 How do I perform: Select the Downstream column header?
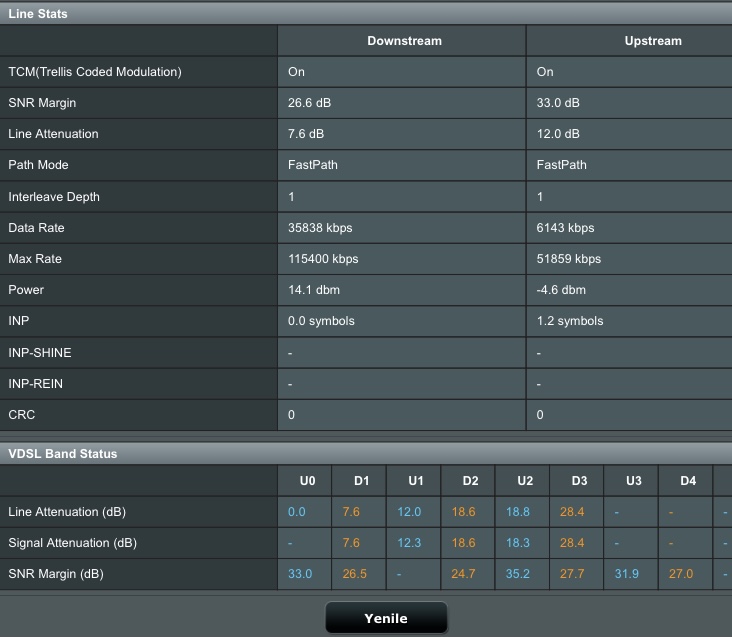pos(404,41)
